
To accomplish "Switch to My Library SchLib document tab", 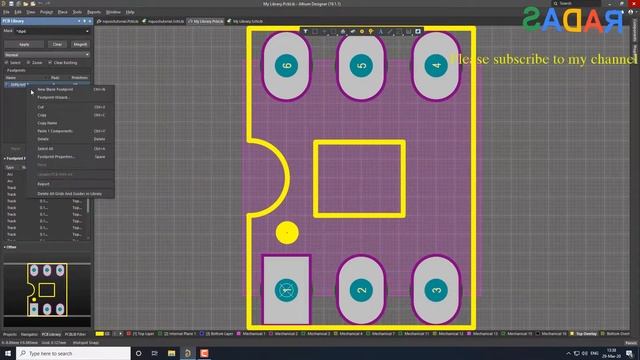I will (x=245, y=21).
